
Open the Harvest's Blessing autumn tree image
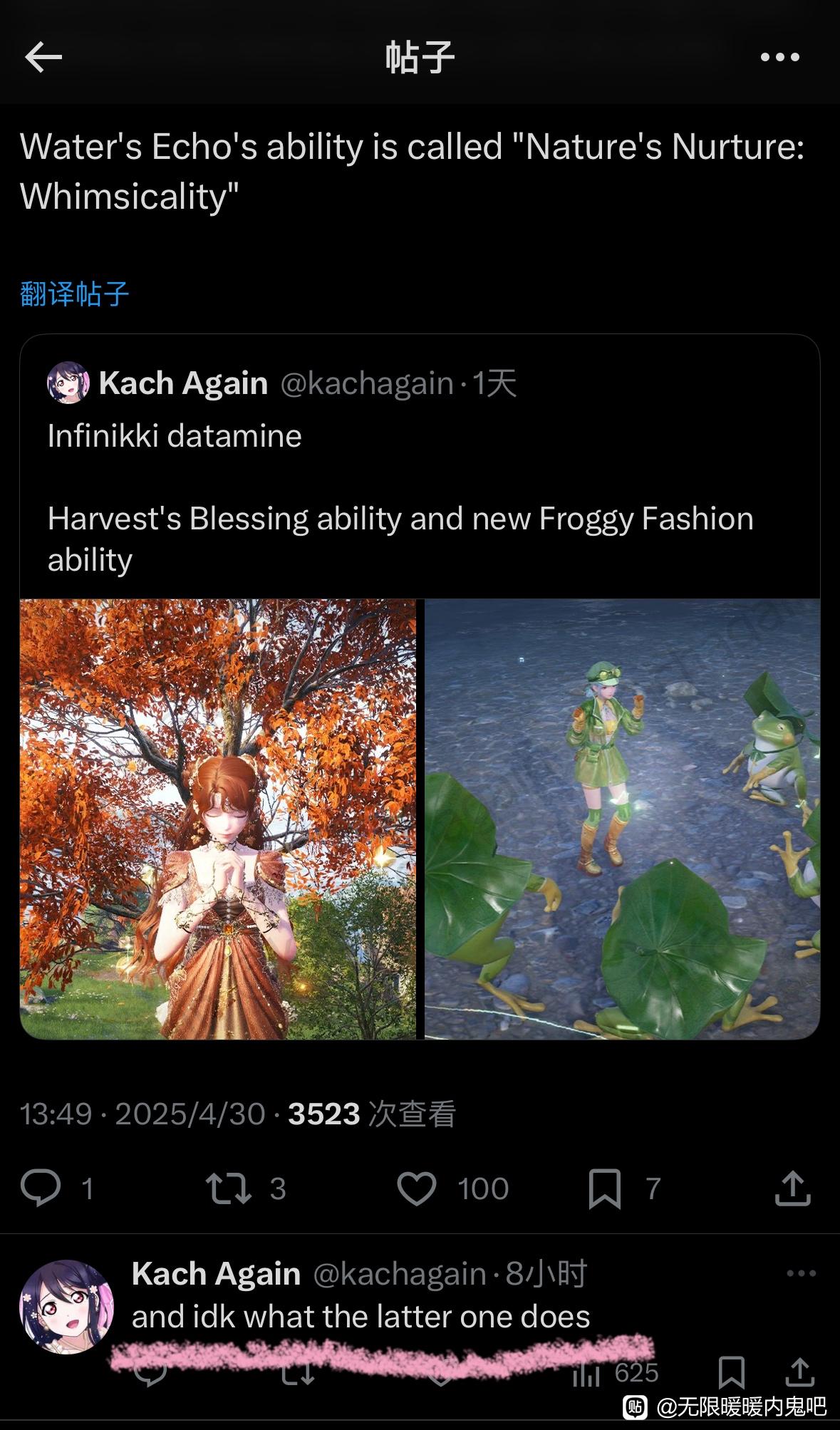pyautogui.click(x=218, y=819)
